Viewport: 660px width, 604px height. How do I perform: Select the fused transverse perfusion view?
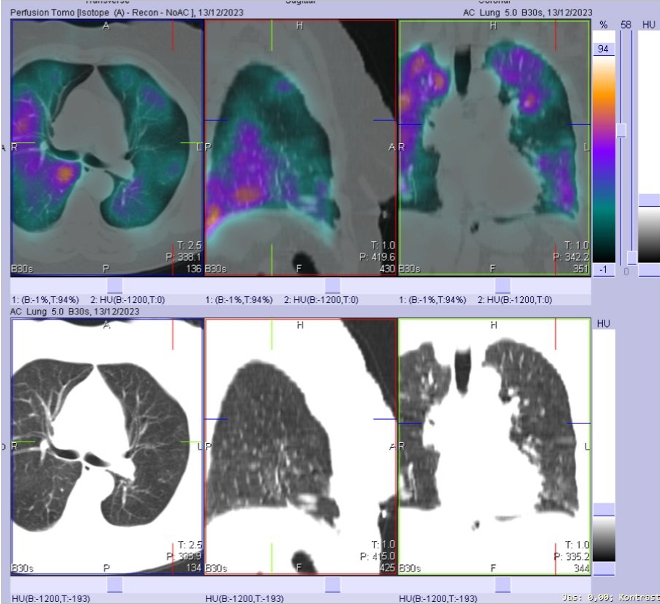click(107, 148)
